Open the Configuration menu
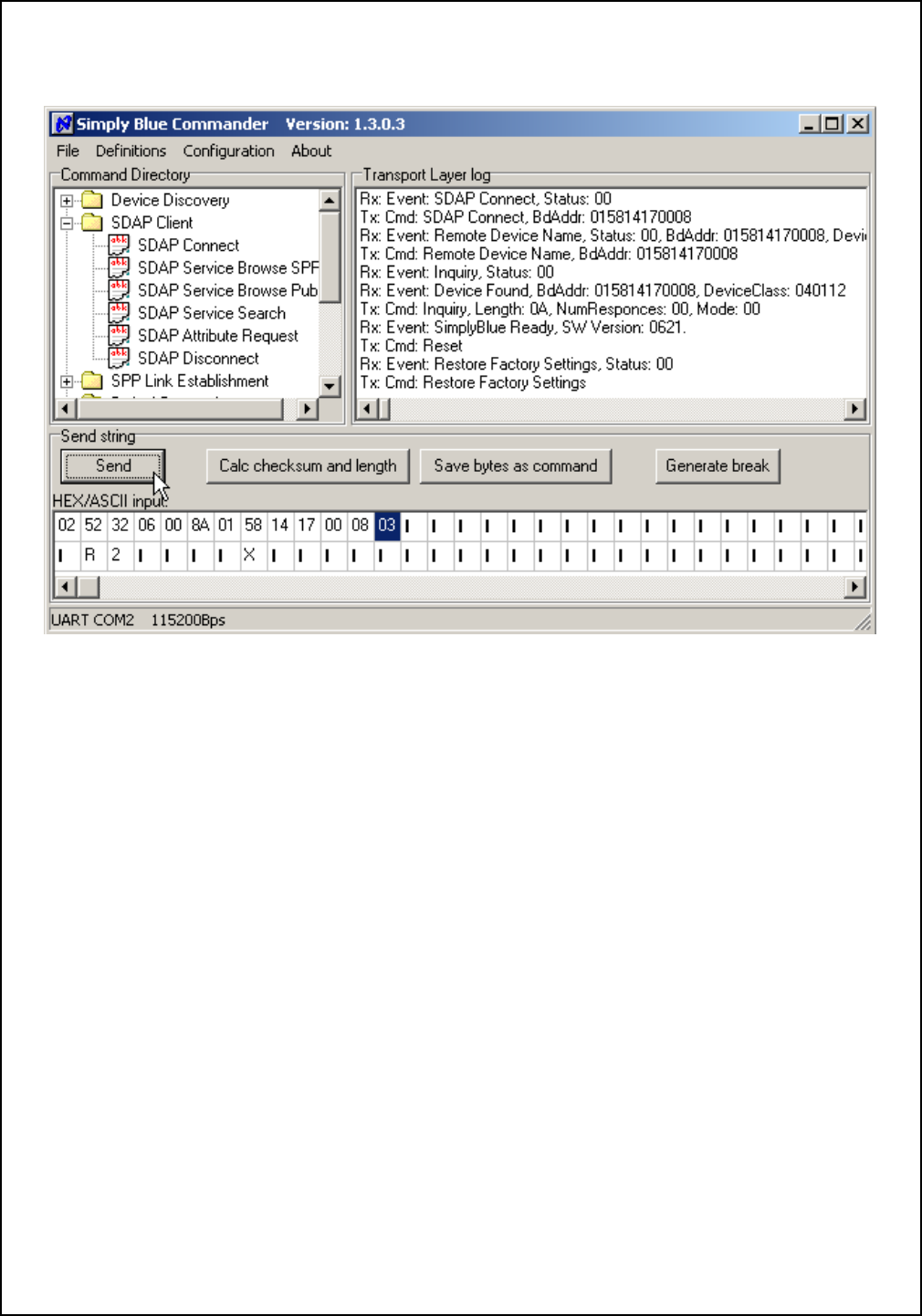 coord(228,151)
